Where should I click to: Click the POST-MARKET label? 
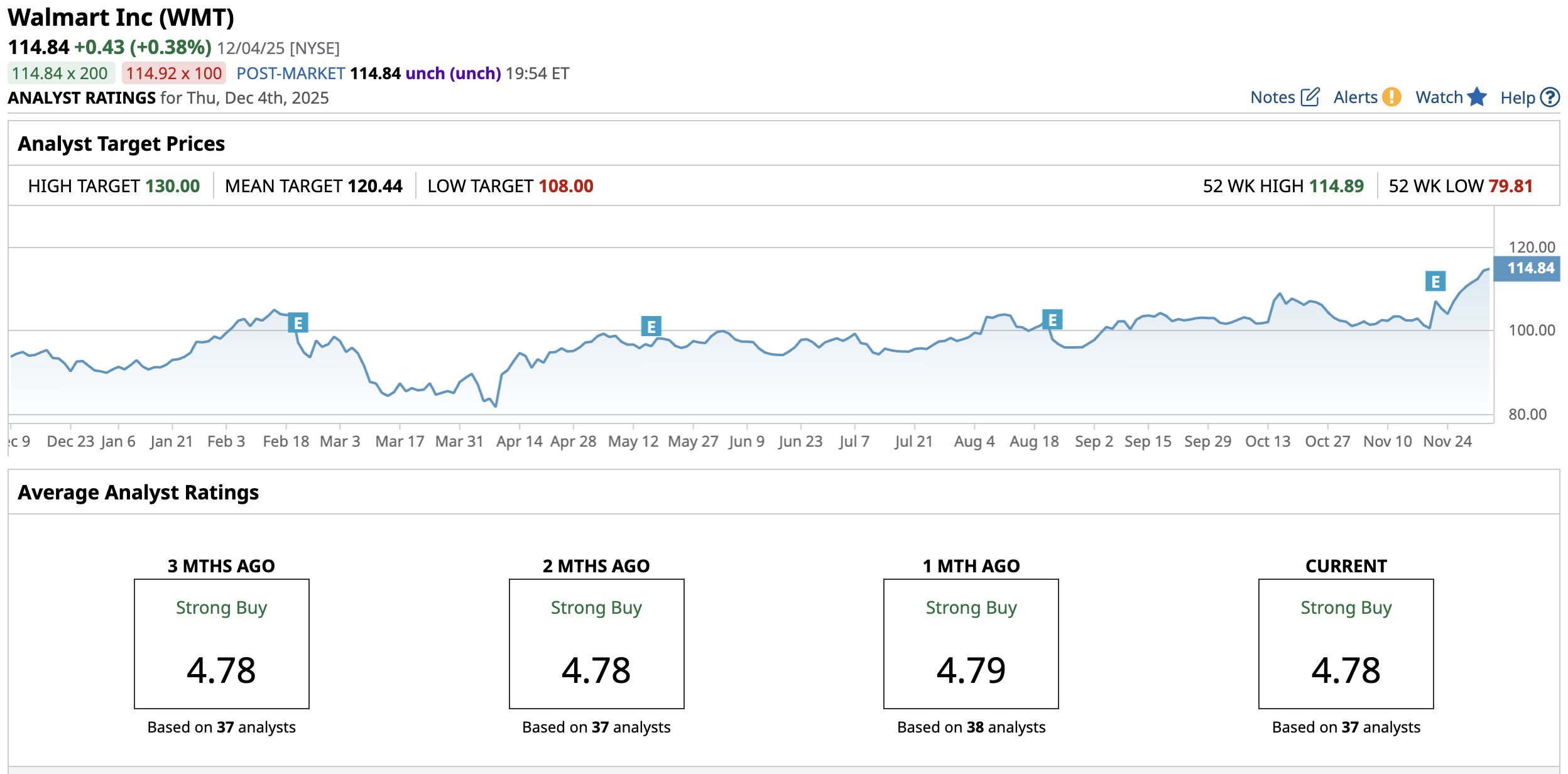[290, 74]
